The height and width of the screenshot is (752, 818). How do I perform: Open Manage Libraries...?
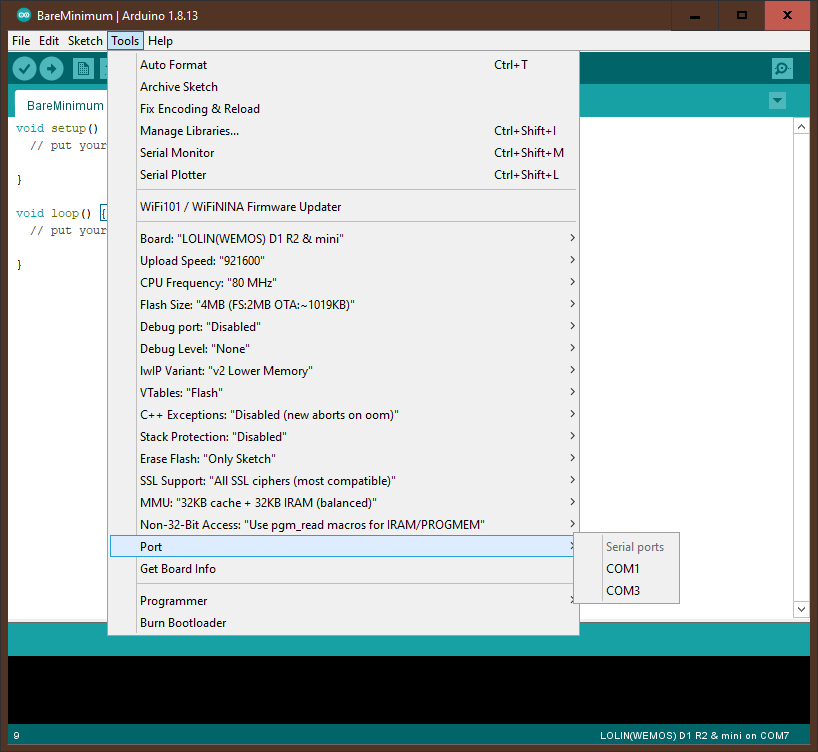coord(343,130)
